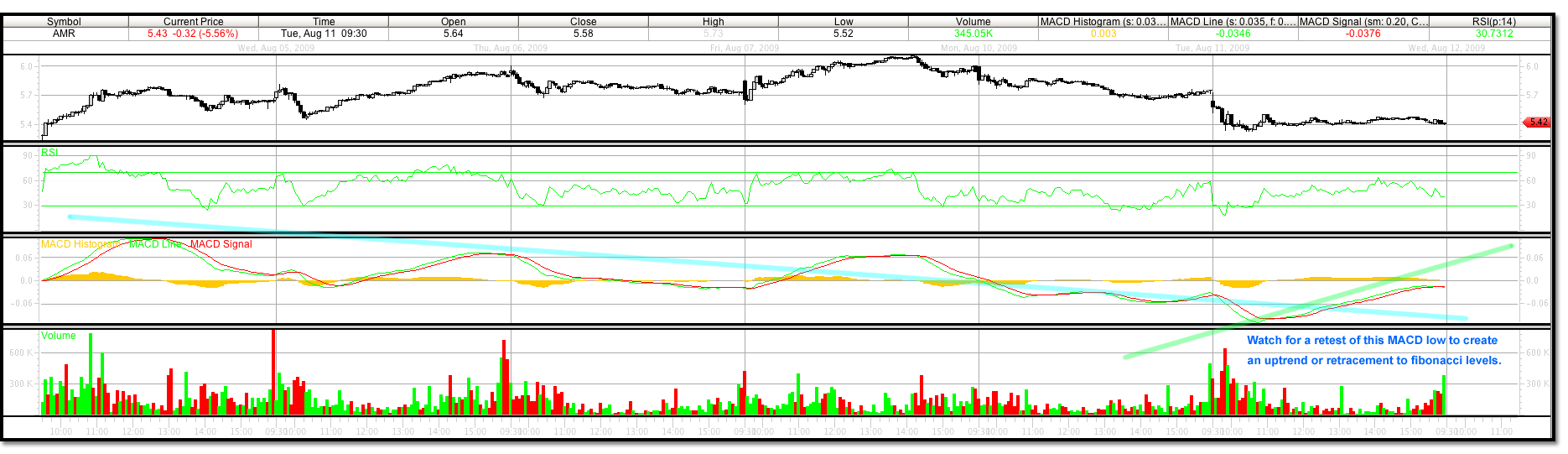Click the green 345.05K volume value
Viewport: 1568px width, 454px height.
(973, 34)
